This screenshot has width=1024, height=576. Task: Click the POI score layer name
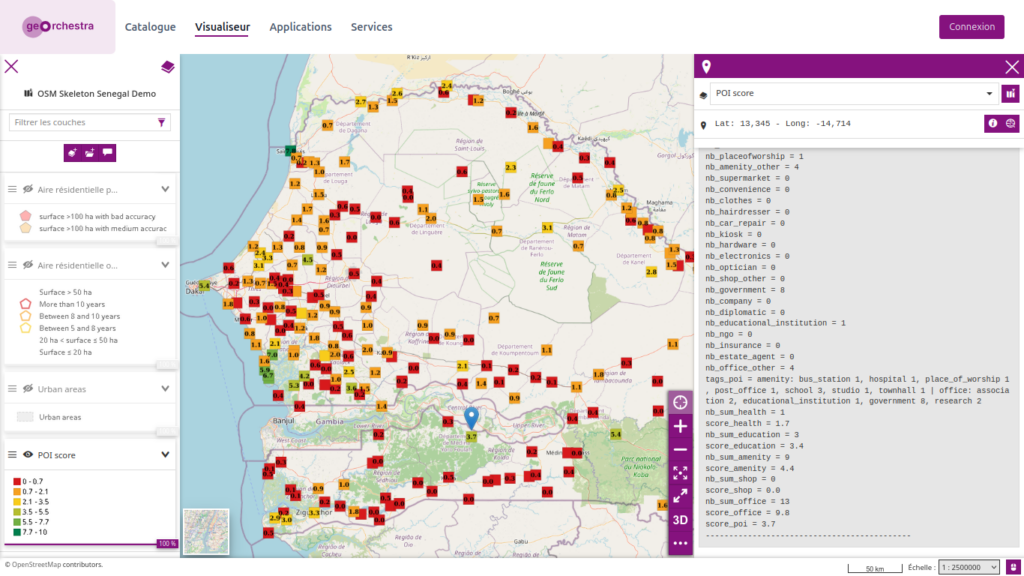[x=56, y=455]
